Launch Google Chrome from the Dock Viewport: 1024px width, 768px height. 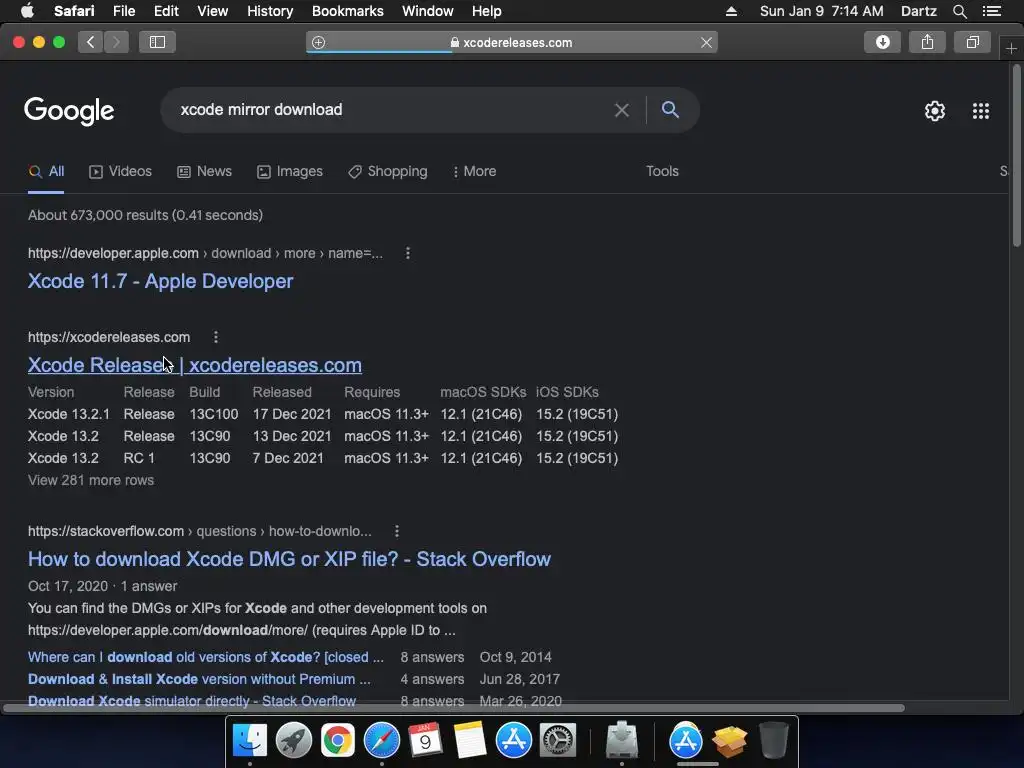click(x=338, y=740)
